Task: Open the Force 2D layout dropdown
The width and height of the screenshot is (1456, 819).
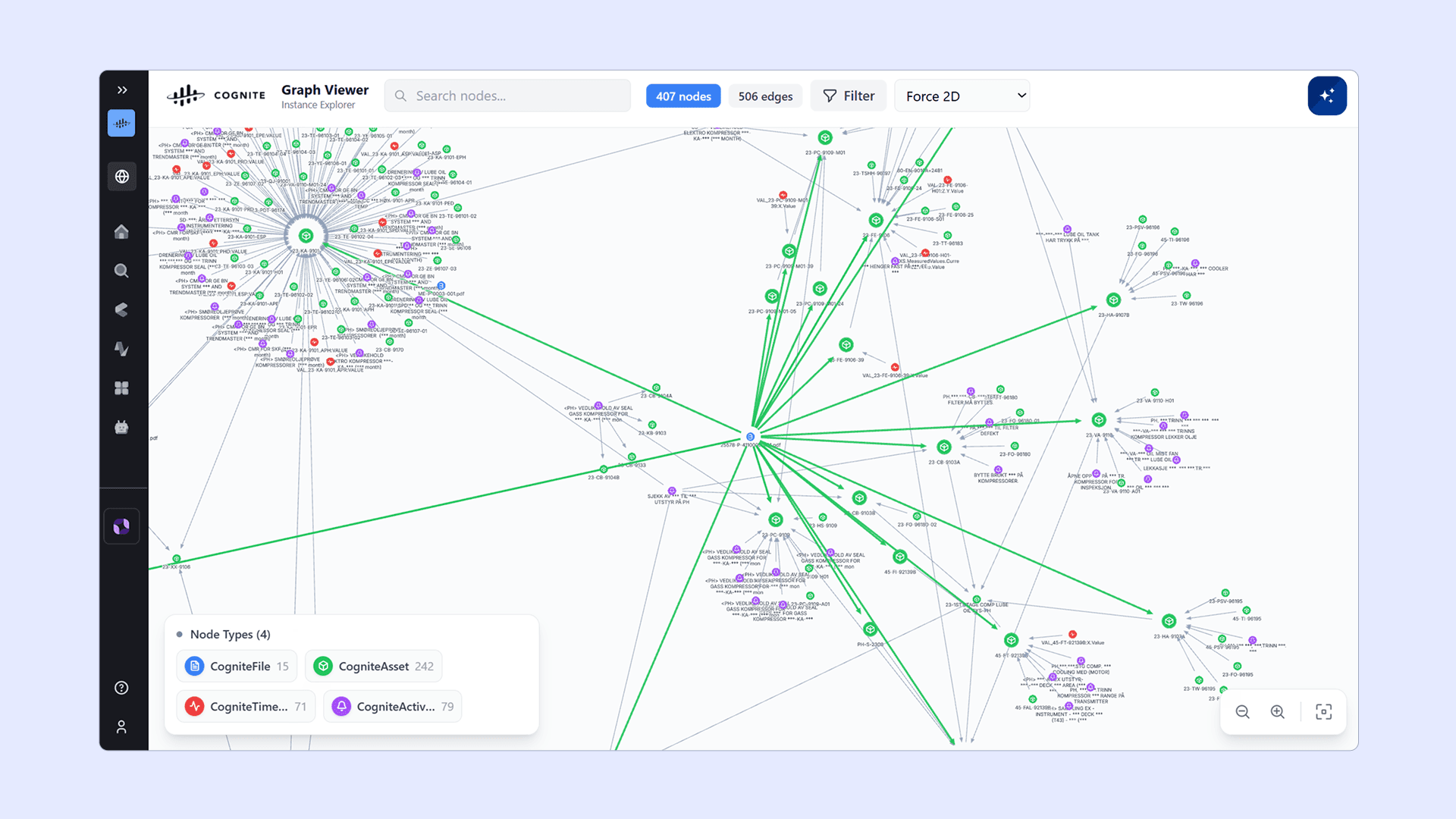Action: (962, 96)
